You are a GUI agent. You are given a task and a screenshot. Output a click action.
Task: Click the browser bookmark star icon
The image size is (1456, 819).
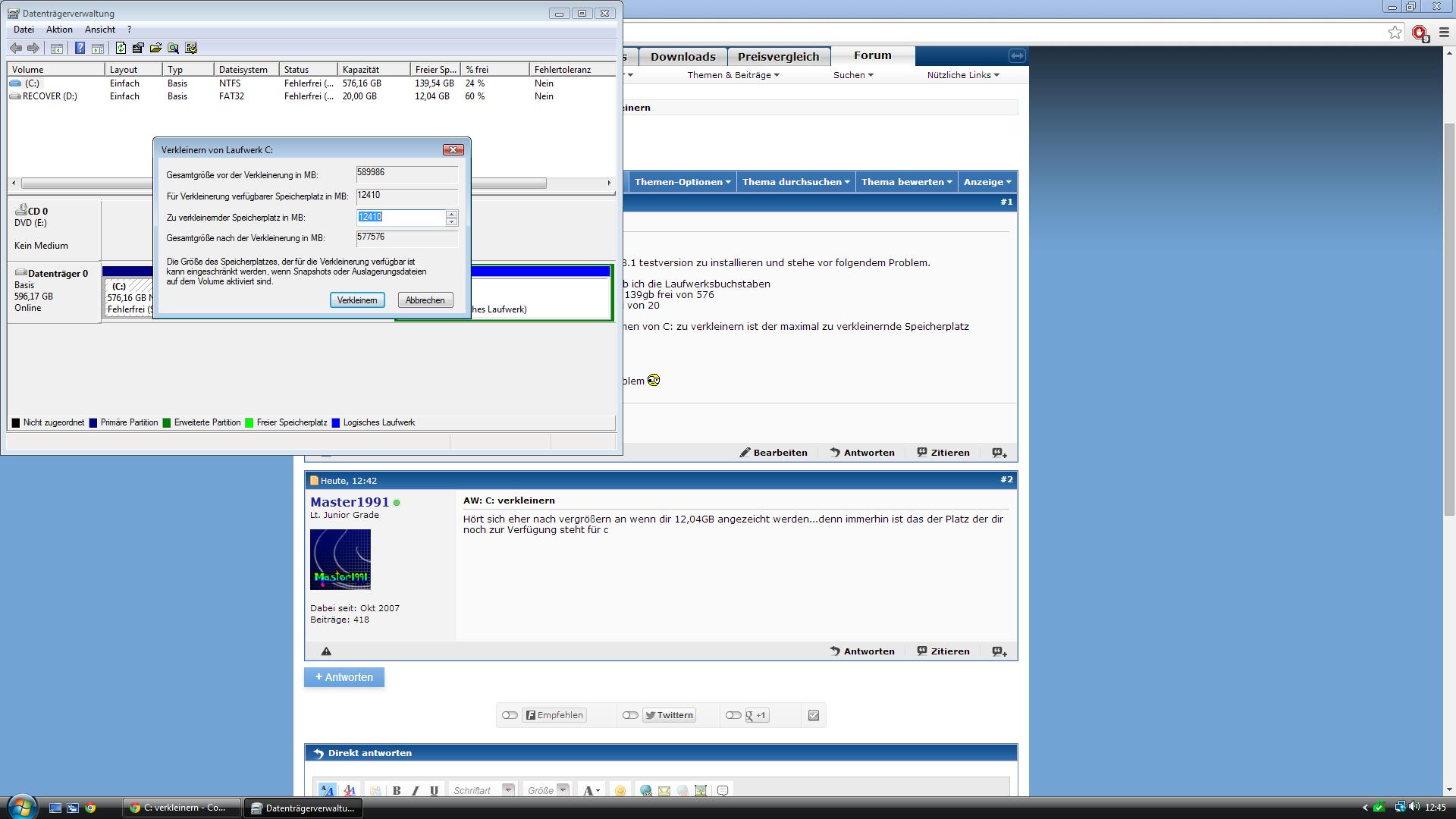click(x=1395, y=32)
